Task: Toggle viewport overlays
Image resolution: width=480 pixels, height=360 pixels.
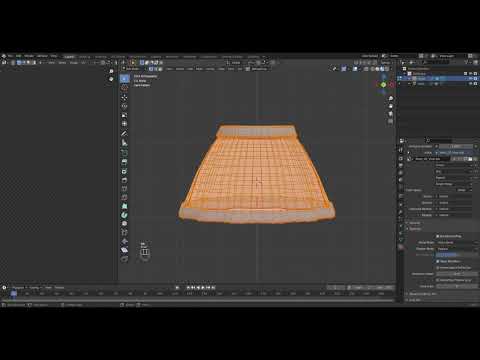Action: [355, 69]
